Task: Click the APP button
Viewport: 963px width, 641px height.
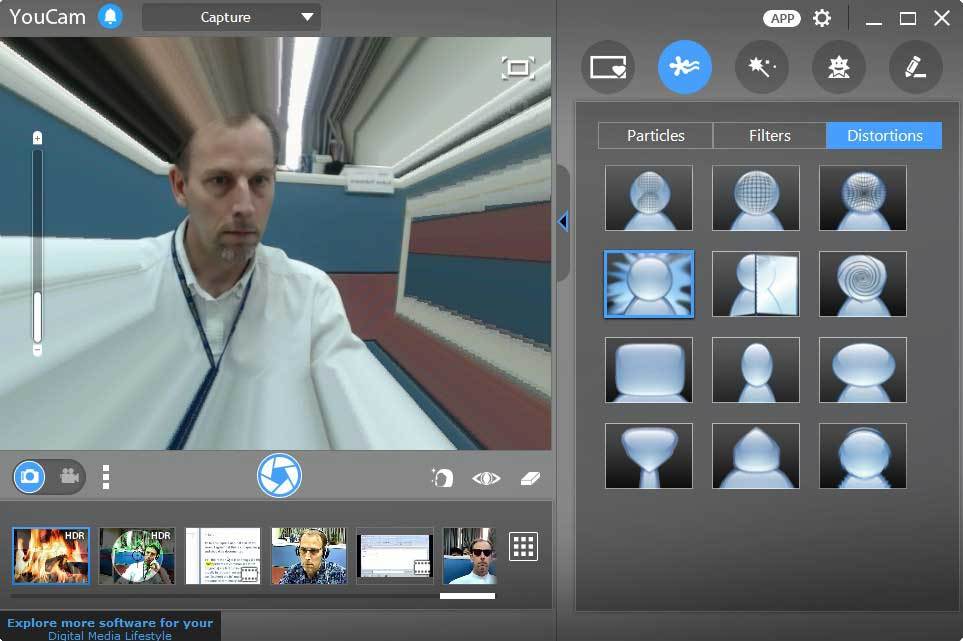Action: pyautogui.click(x=783, y=18)
